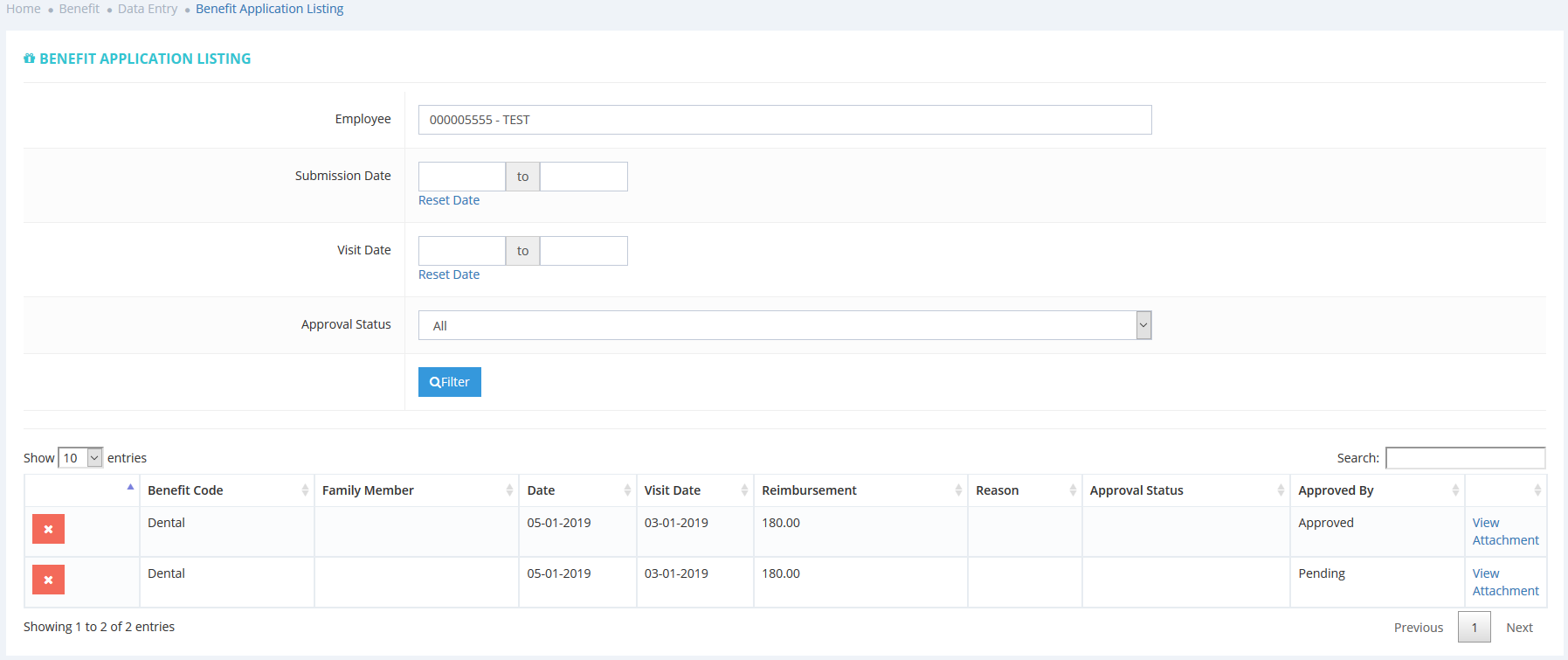This screenshot has height=660, width=1568.
Task: Delete the Dental row with Pending status
Action: (x=48, y=580)
